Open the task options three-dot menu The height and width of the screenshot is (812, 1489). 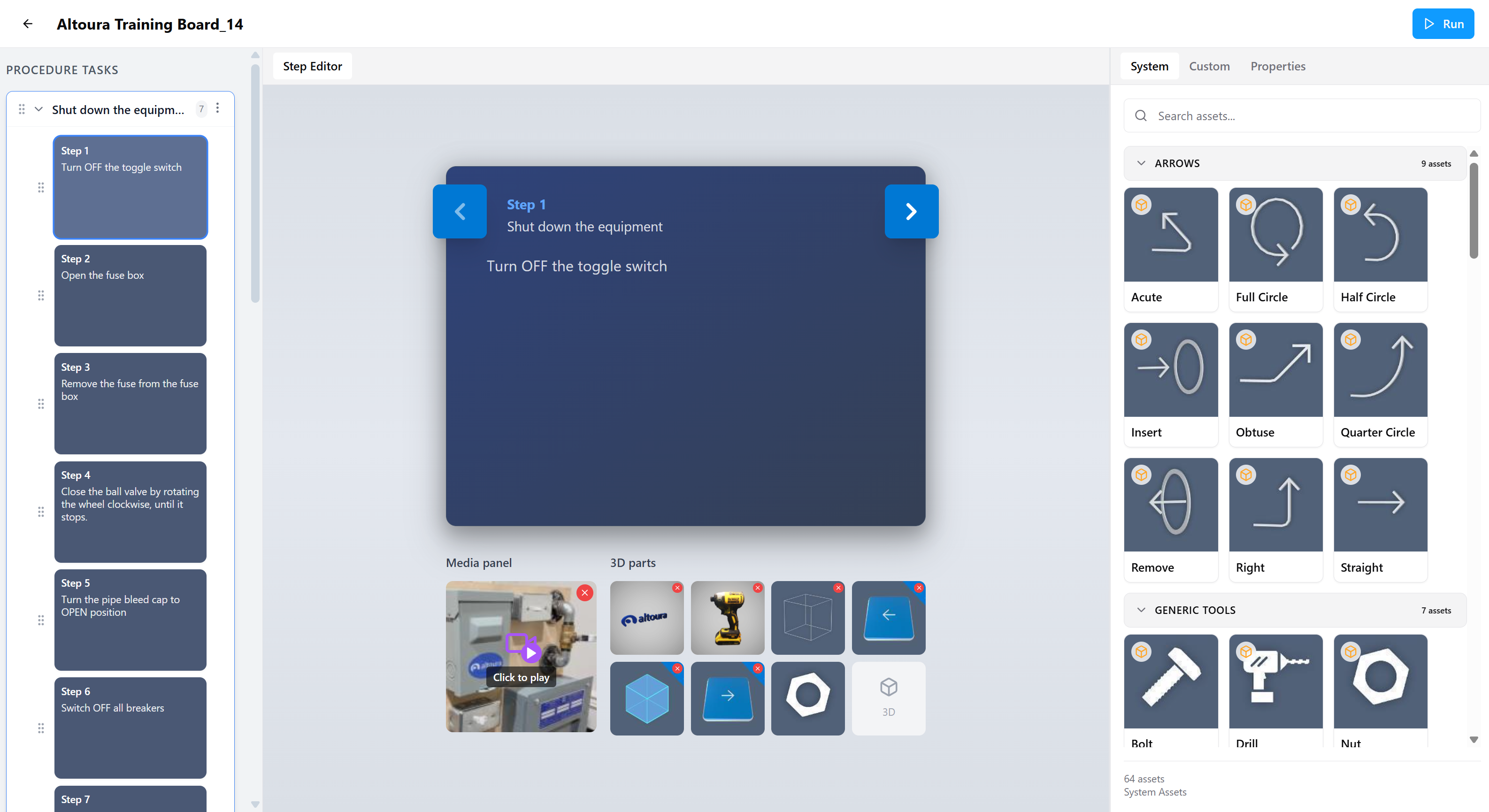[x=217, y=108]
